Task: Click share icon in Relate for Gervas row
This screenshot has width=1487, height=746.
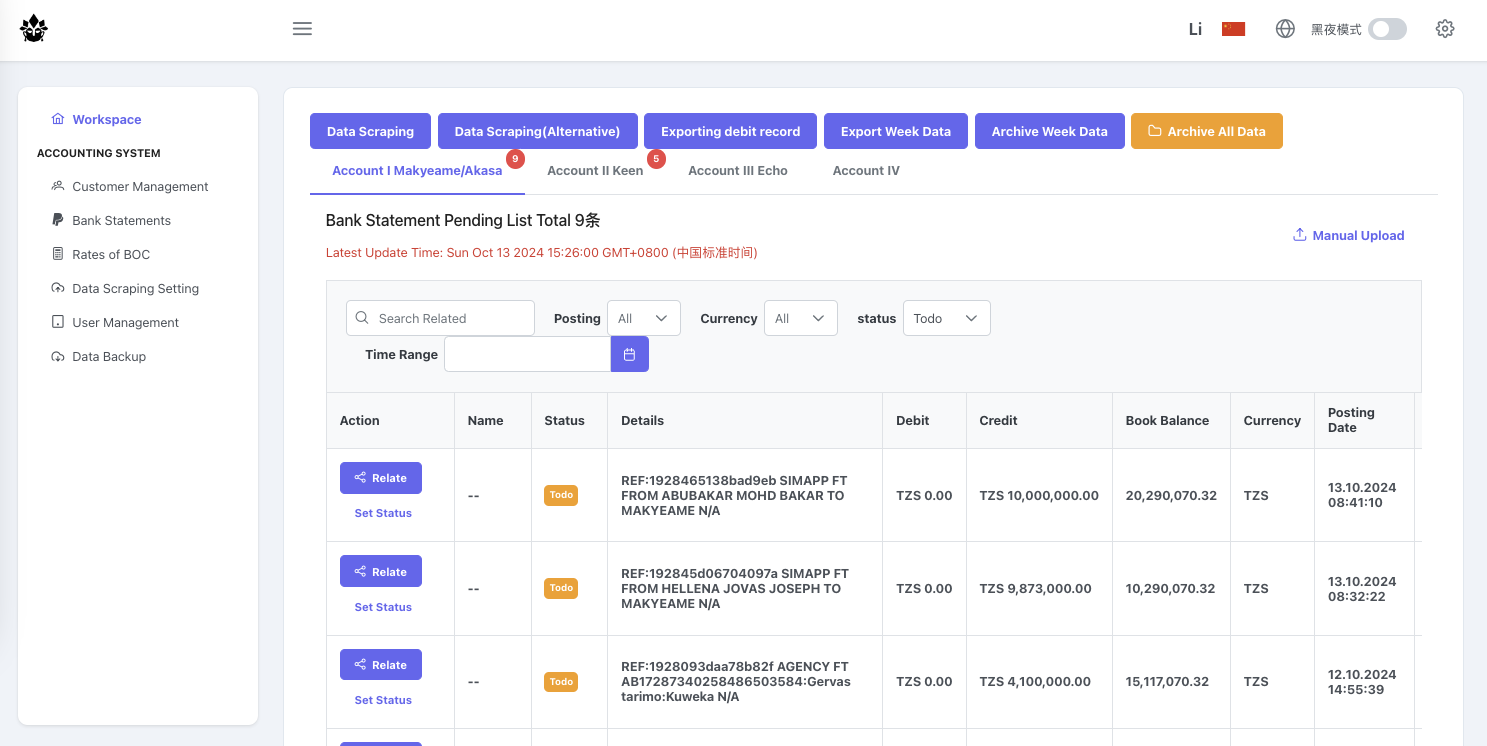Action: click(360, 665)
